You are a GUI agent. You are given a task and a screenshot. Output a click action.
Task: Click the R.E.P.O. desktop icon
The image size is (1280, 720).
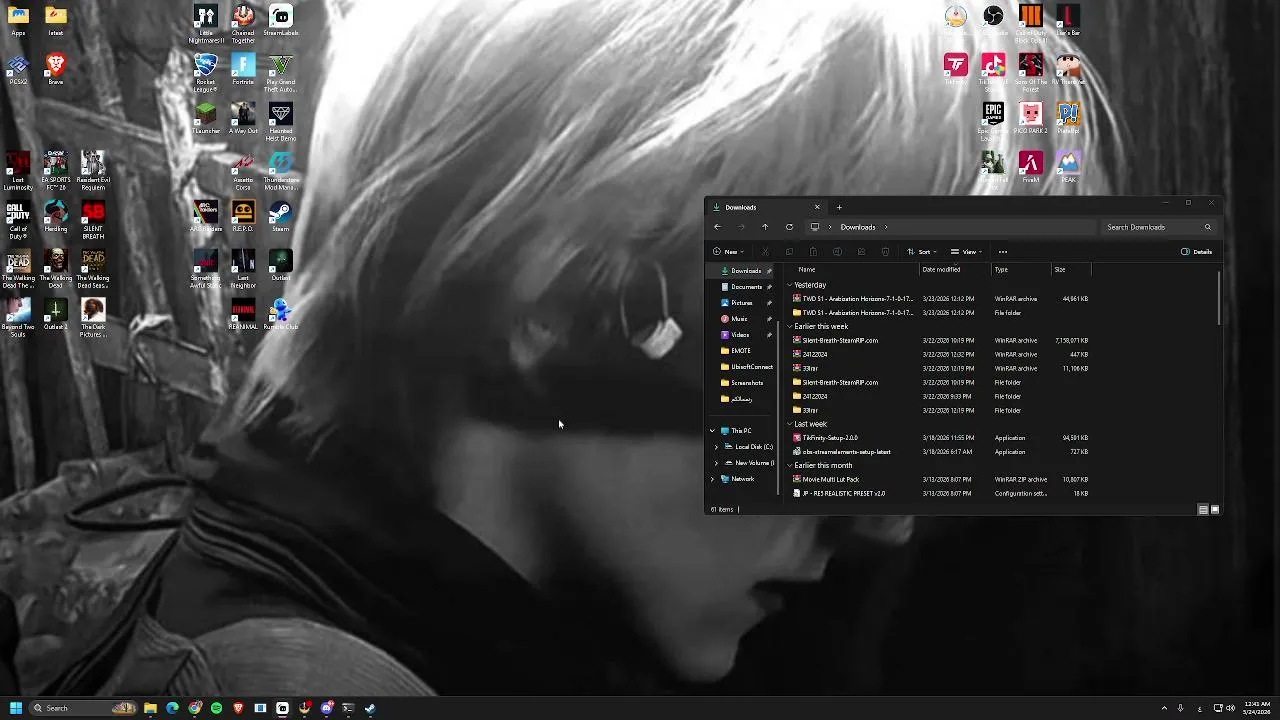(243, 216)
